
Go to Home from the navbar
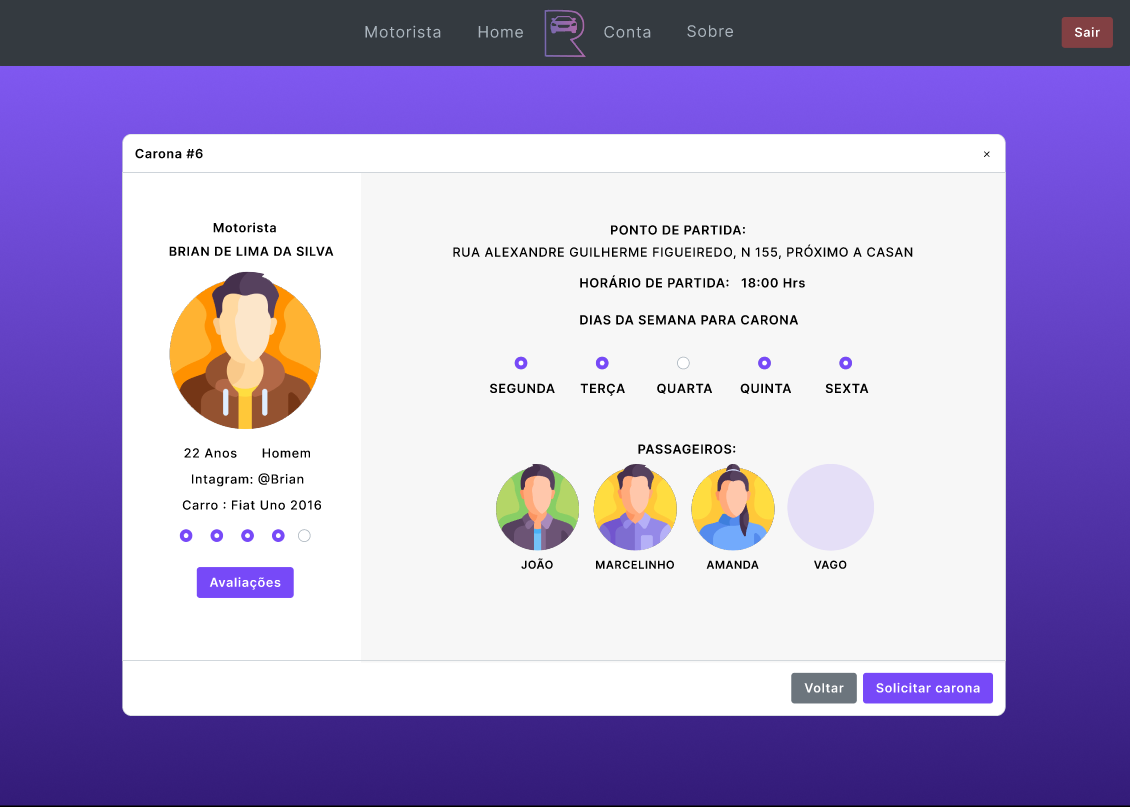(x=500, y=32)
